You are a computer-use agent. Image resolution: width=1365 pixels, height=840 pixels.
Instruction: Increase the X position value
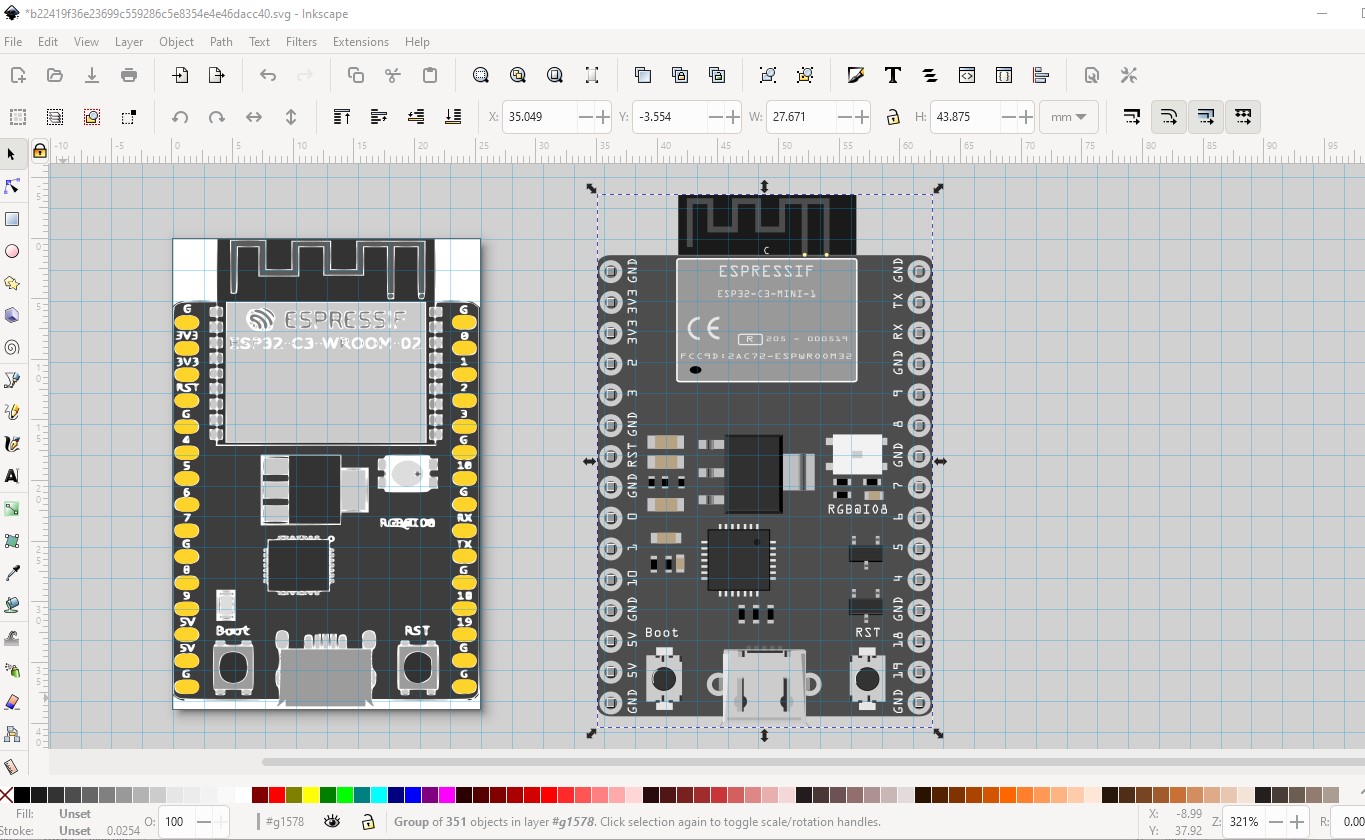click(x=602, y=117)
